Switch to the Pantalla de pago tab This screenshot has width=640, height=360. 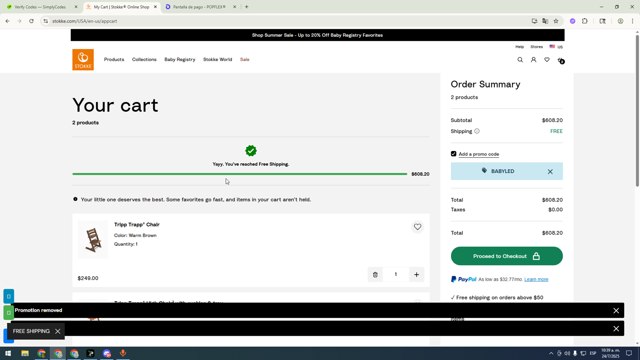pos(199,7)
